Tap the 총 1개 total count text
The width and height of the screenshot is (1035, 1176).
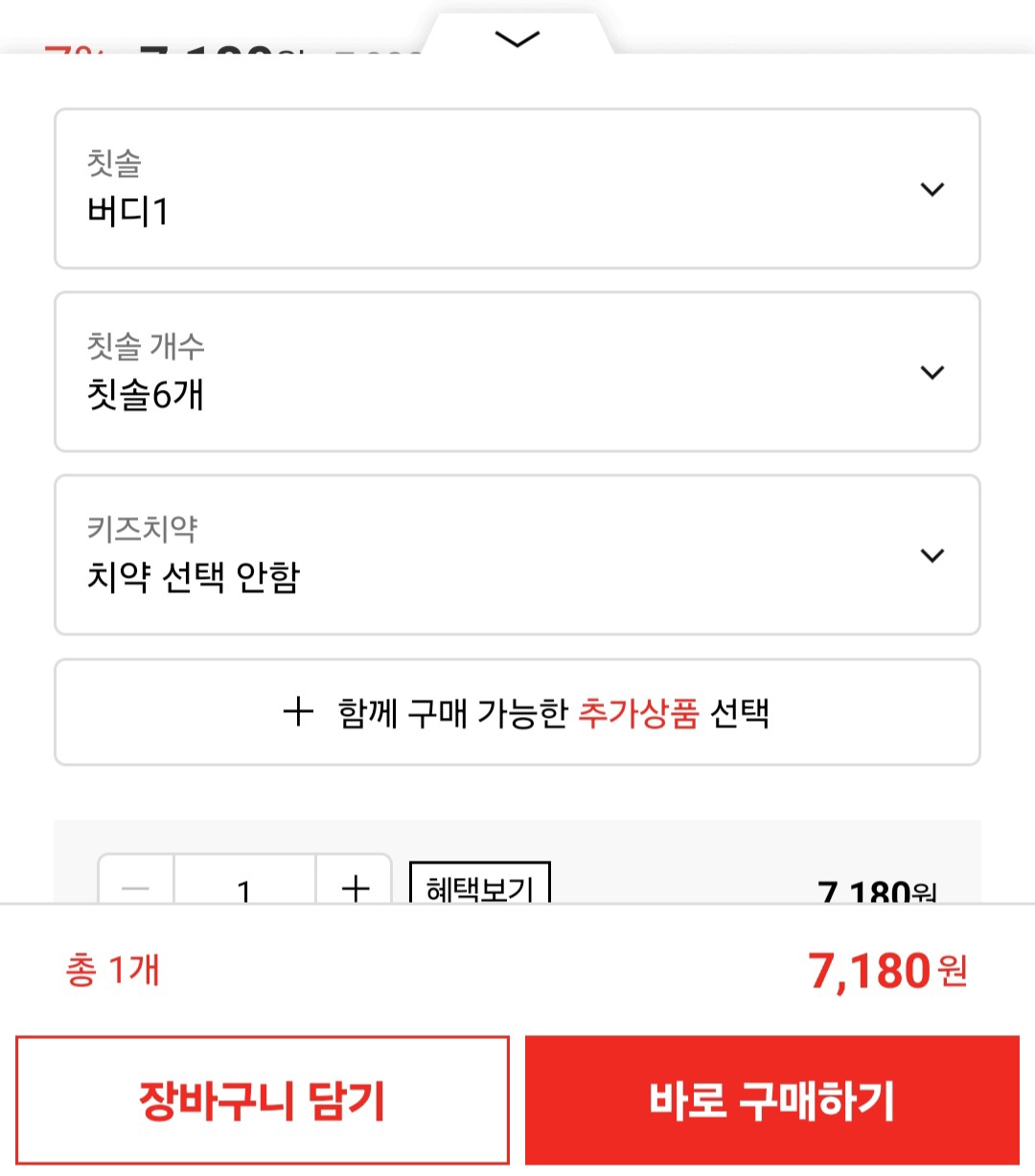[x=112, y=970]
